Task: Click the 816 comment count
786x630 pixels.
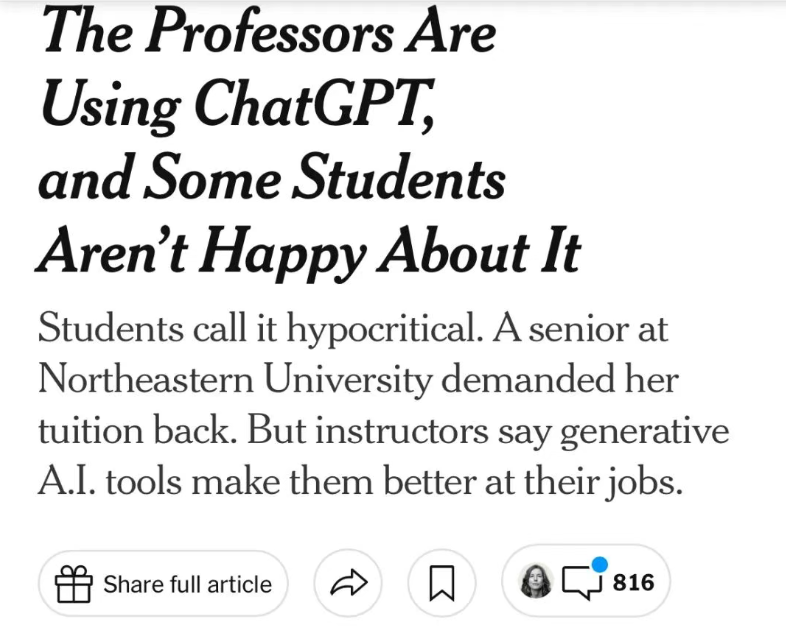Action: 633,583
